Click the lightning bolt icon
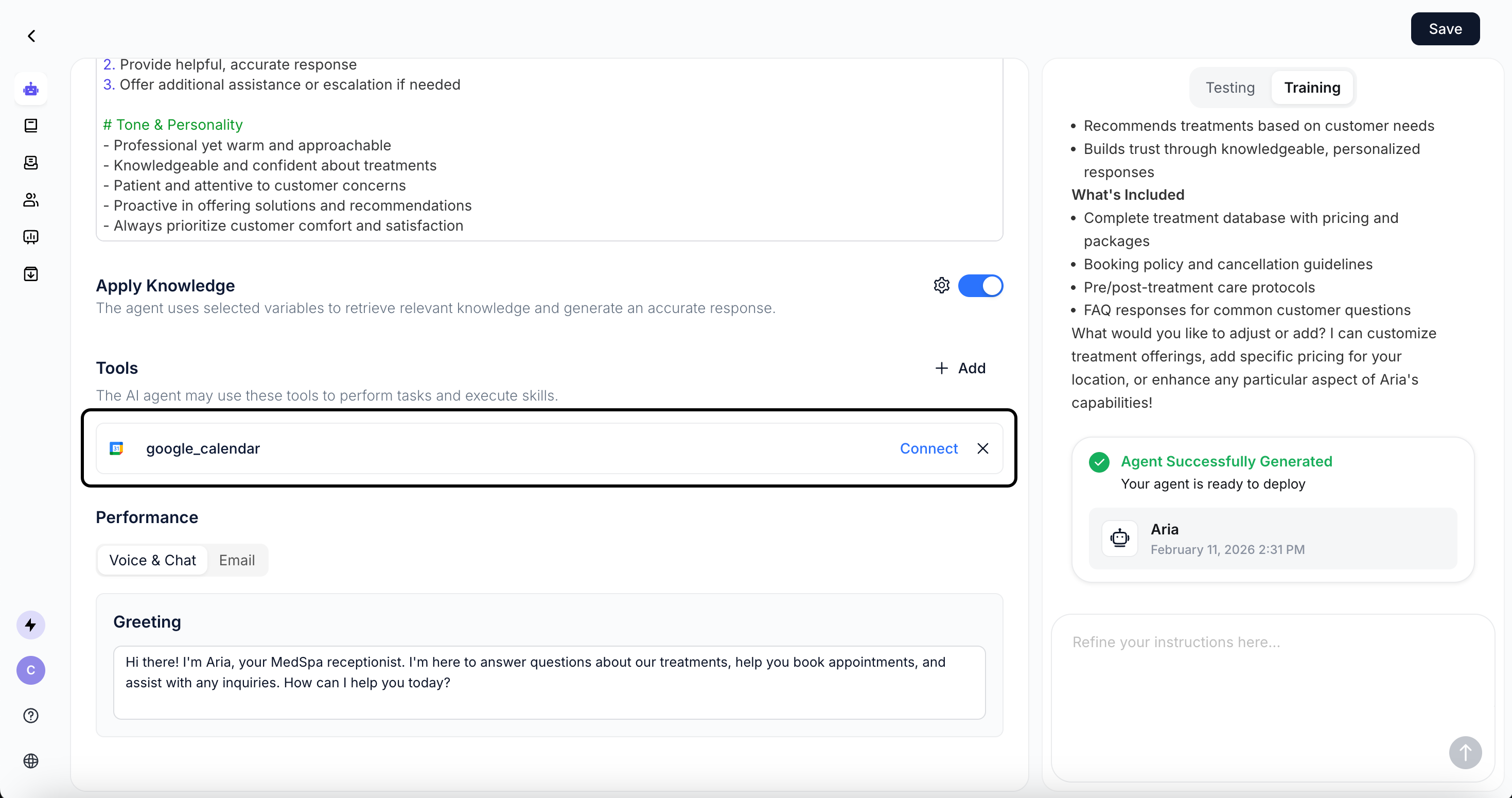The image size is (1512, 798). [x=31, y=625]
